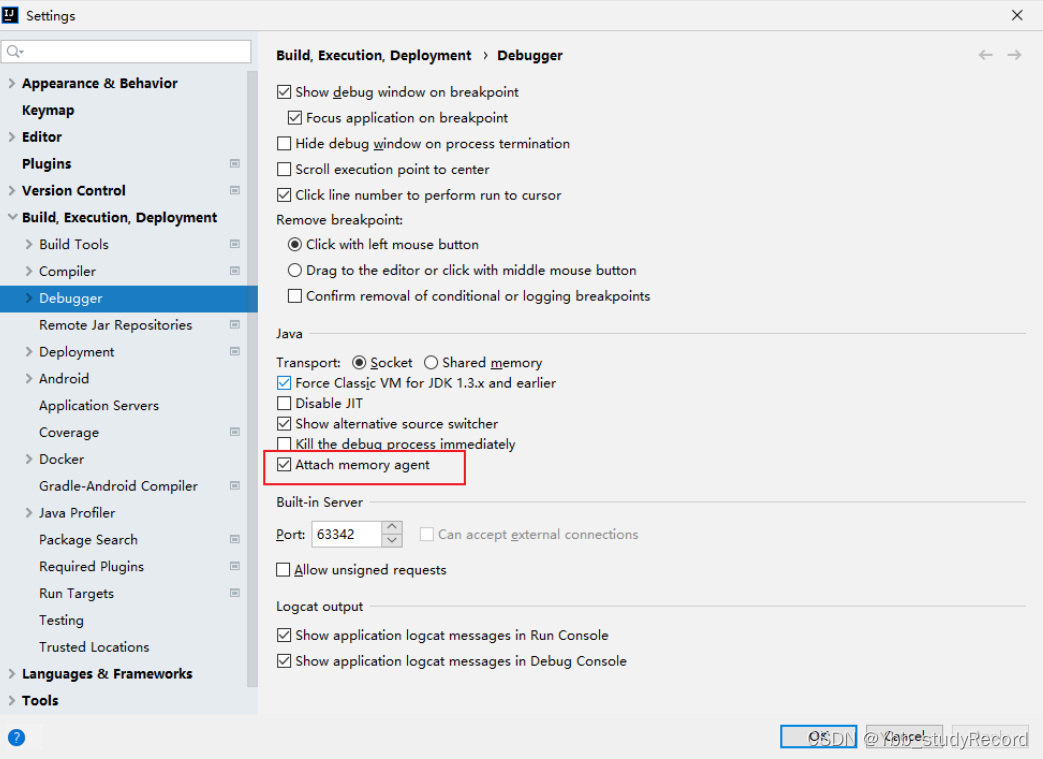This screenshot has height=759, width=1043.
Task: Click Build, Execution, Deployment breadcrumb
Action: (374, 55)
